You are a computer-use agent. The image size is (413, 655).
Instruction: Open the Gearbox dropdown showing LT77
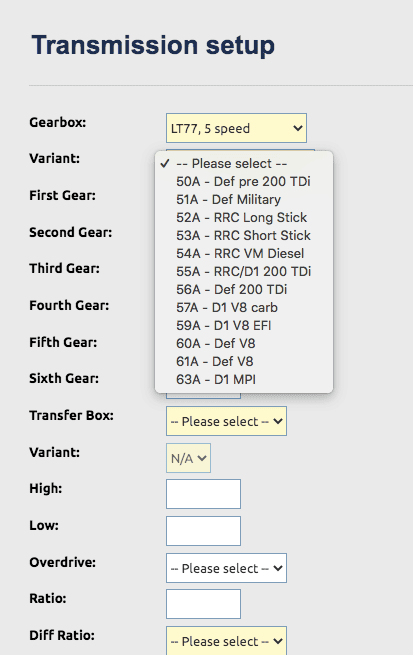[x=236, y=128]
